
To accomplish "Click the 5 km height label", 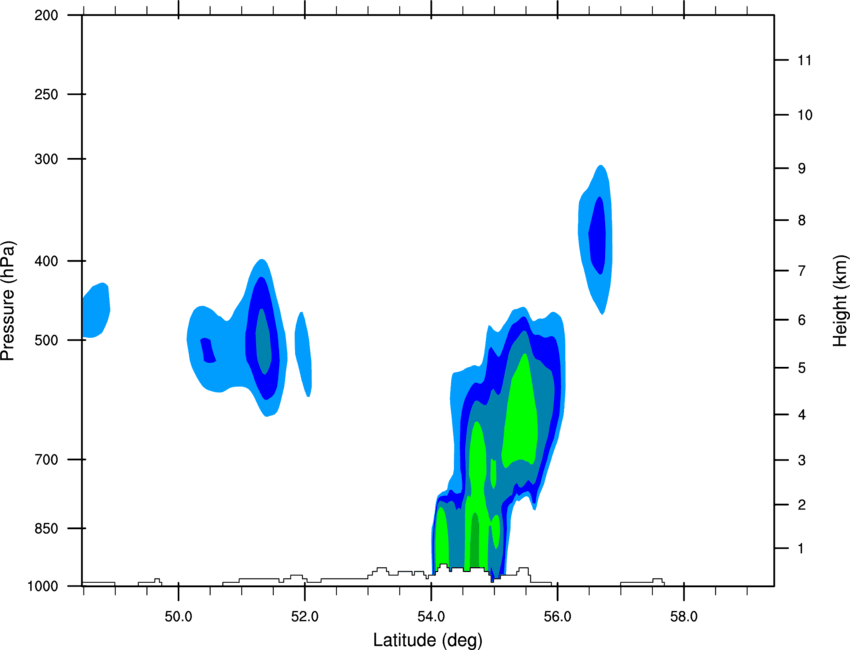I will coord(802,368).
